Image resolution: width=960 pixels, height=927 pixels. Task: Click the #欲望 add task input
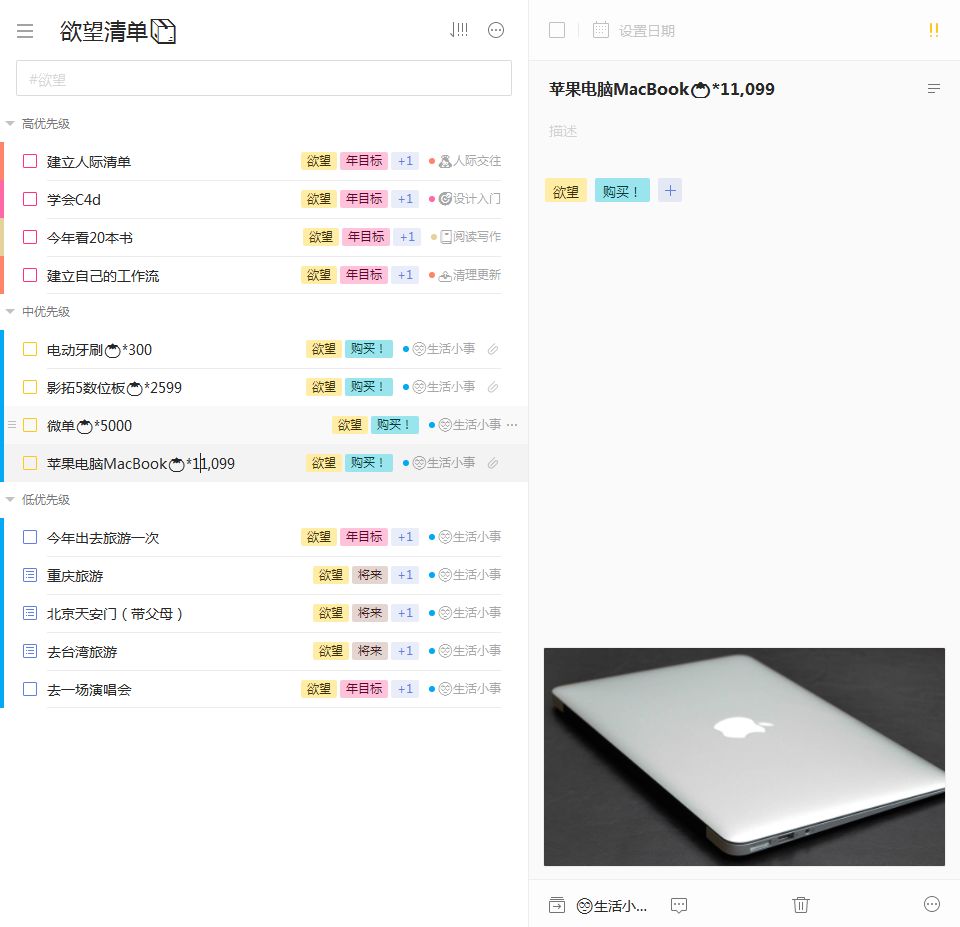[264, 78]
